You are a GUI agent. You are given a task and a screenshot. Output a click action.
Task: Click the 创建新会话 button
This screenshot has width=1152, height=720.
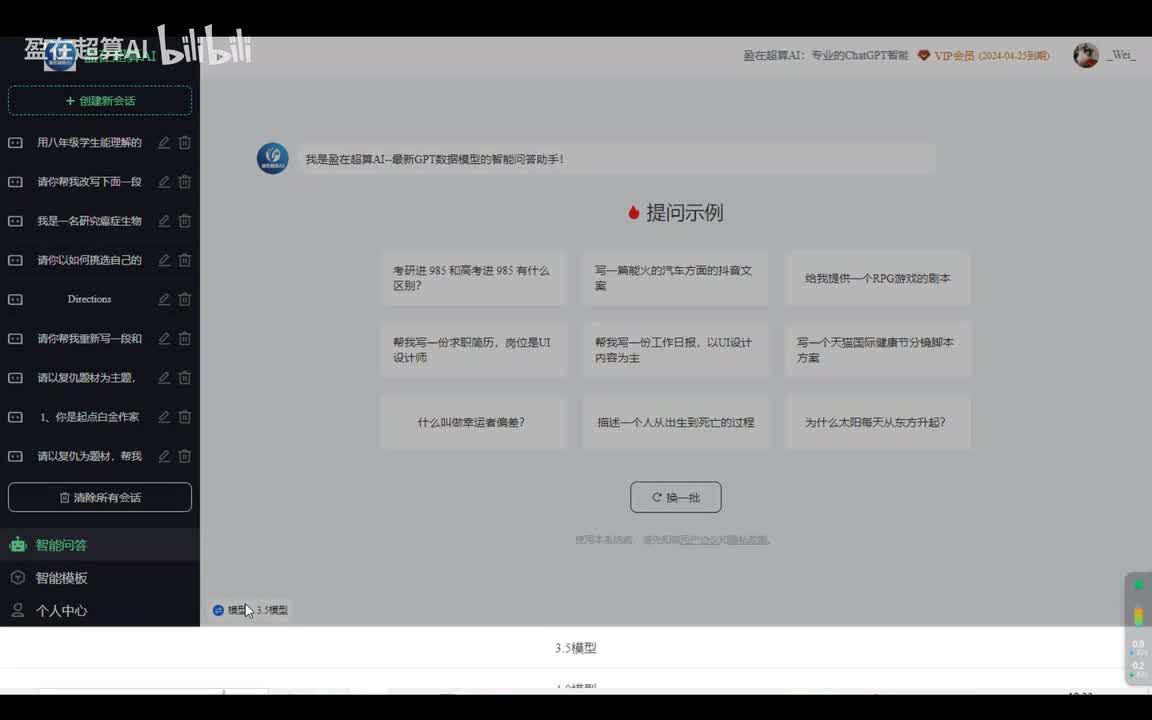coord(100,101)
